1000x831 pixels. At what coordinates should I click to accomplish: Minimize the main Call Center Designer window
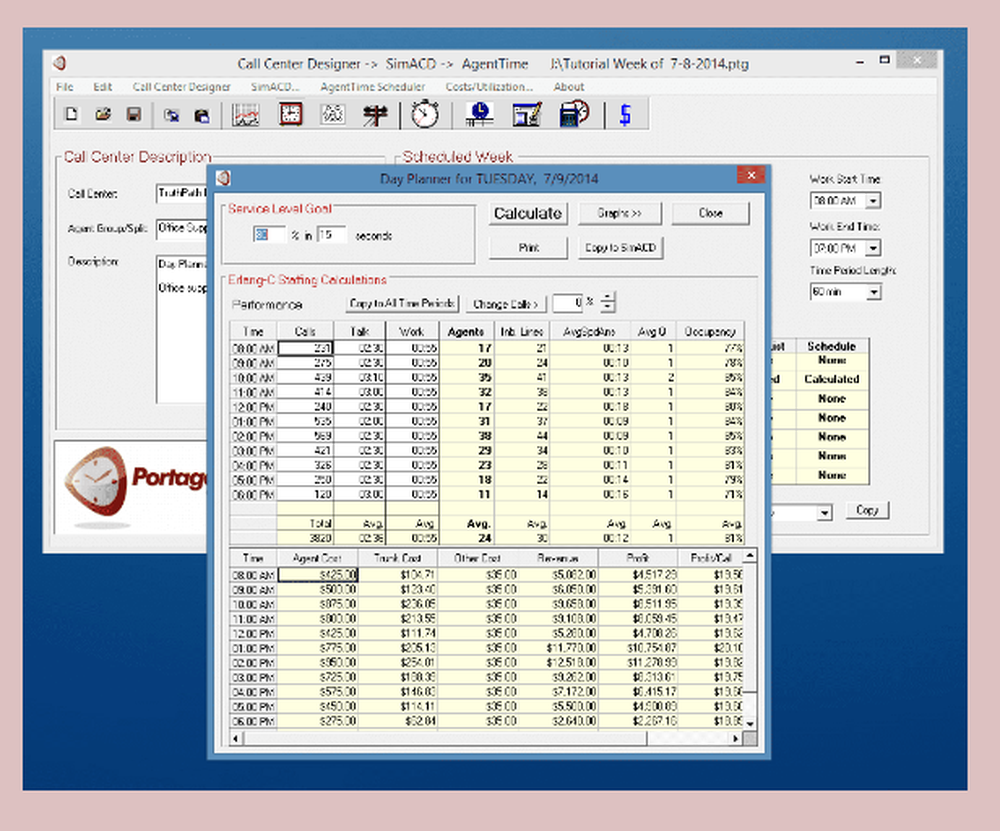pyautogui.click(x=860, y=62)
